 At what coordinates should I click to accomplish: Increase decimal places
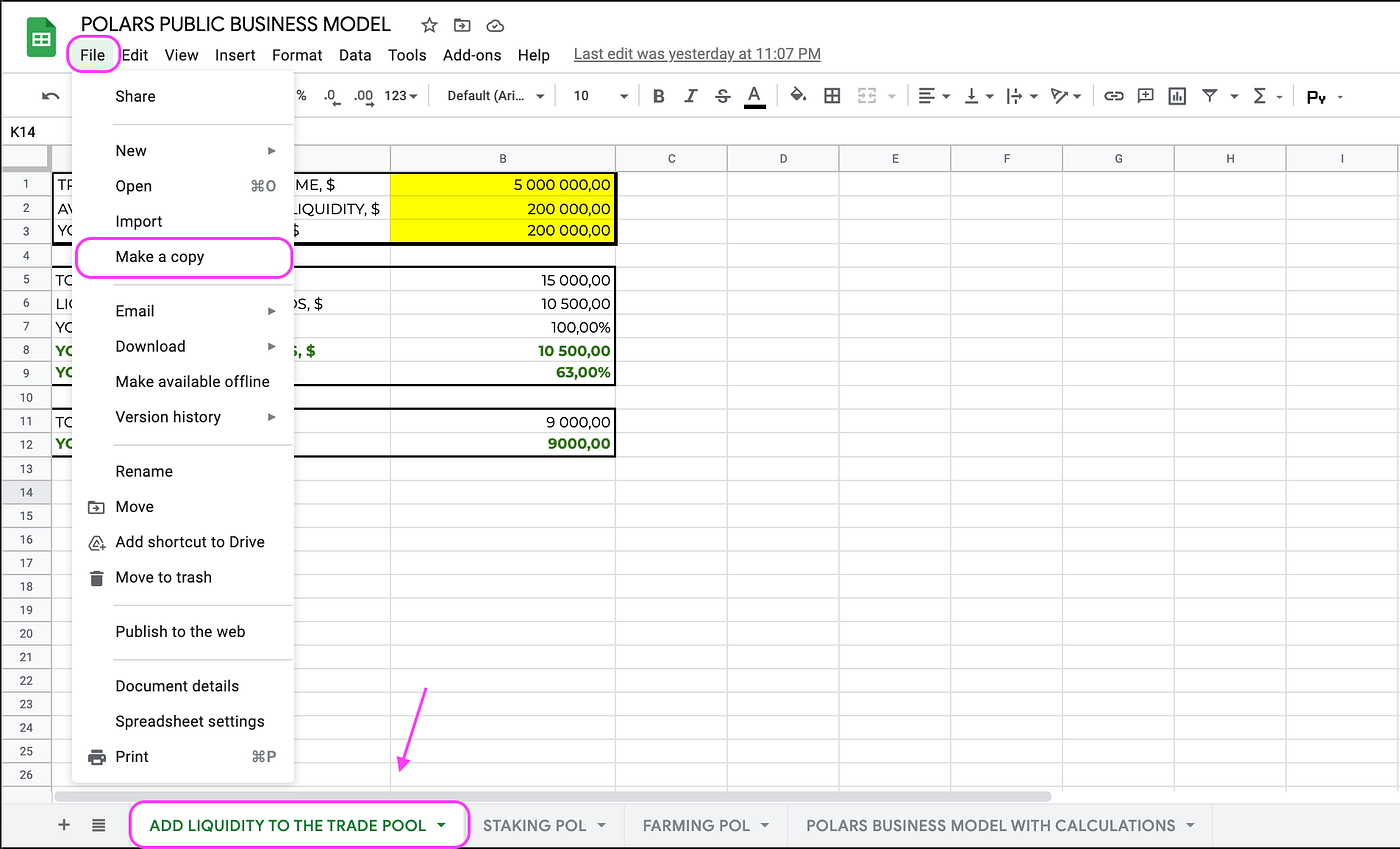point(364,96)
